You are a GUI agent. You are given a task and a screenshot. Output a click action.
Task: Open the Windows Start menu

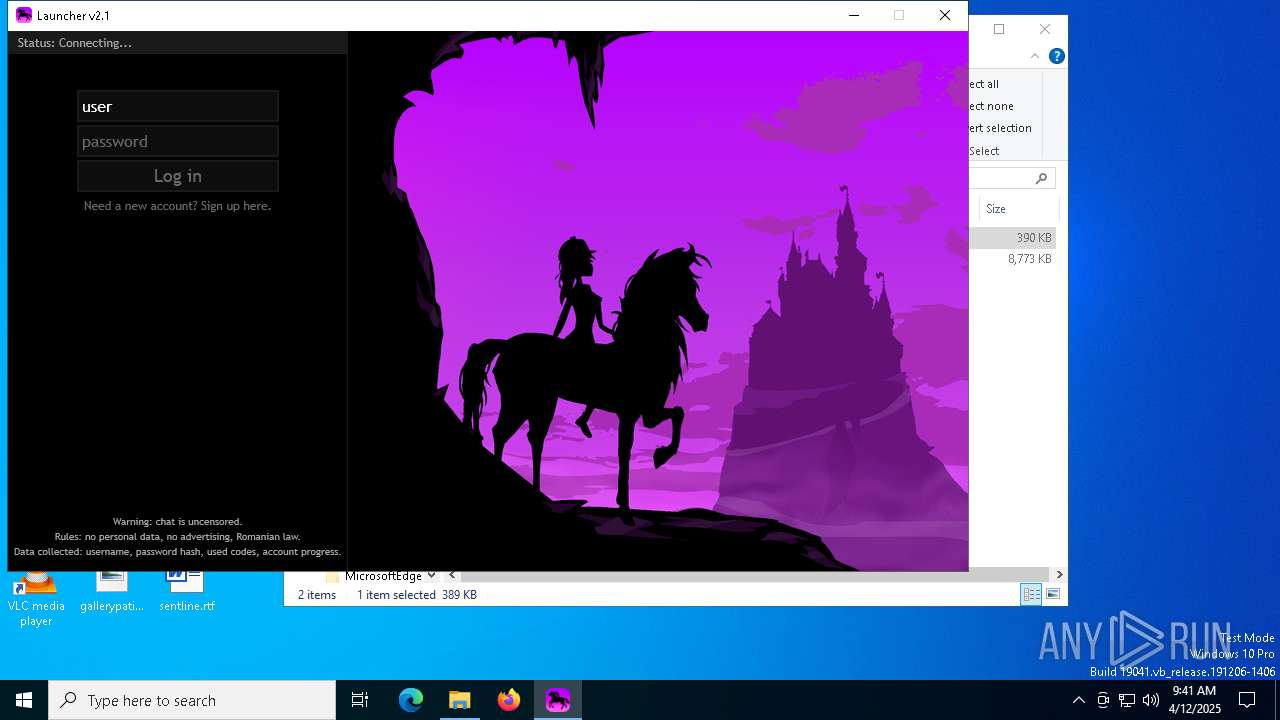(x=24, y=700)
